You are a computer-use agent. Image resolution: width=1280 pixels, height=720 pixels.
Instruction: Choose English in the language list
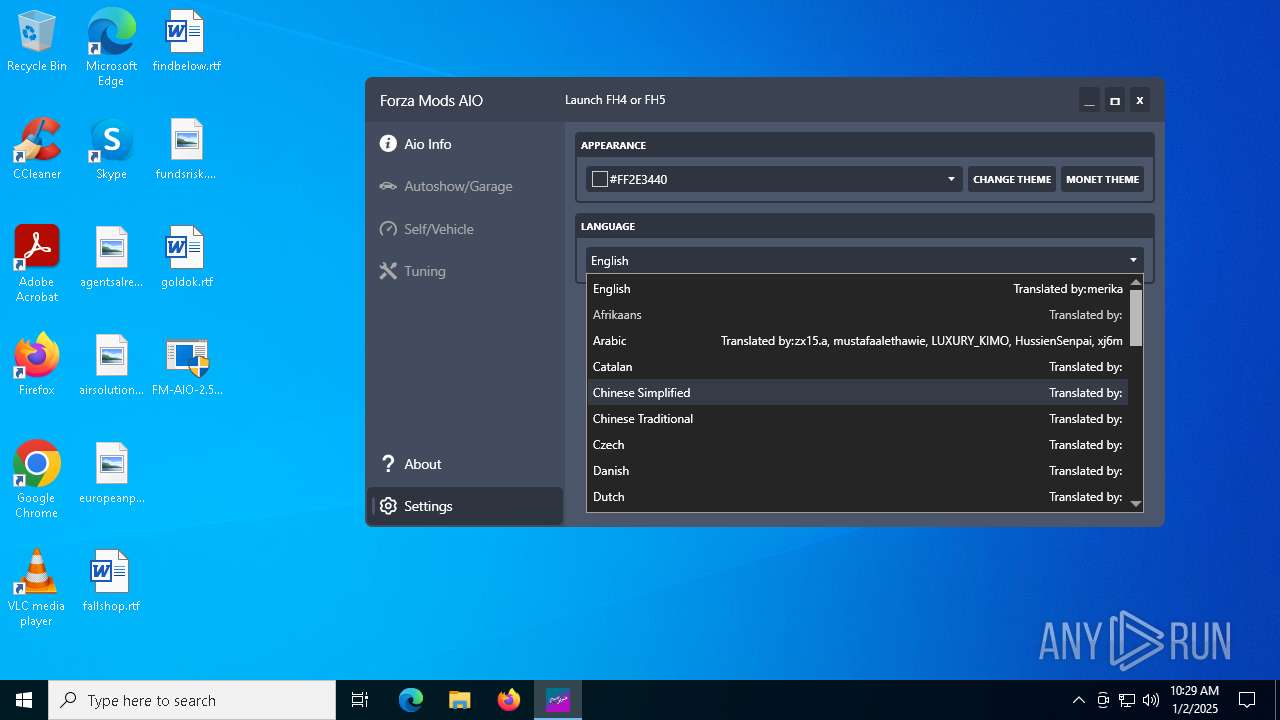857,289
